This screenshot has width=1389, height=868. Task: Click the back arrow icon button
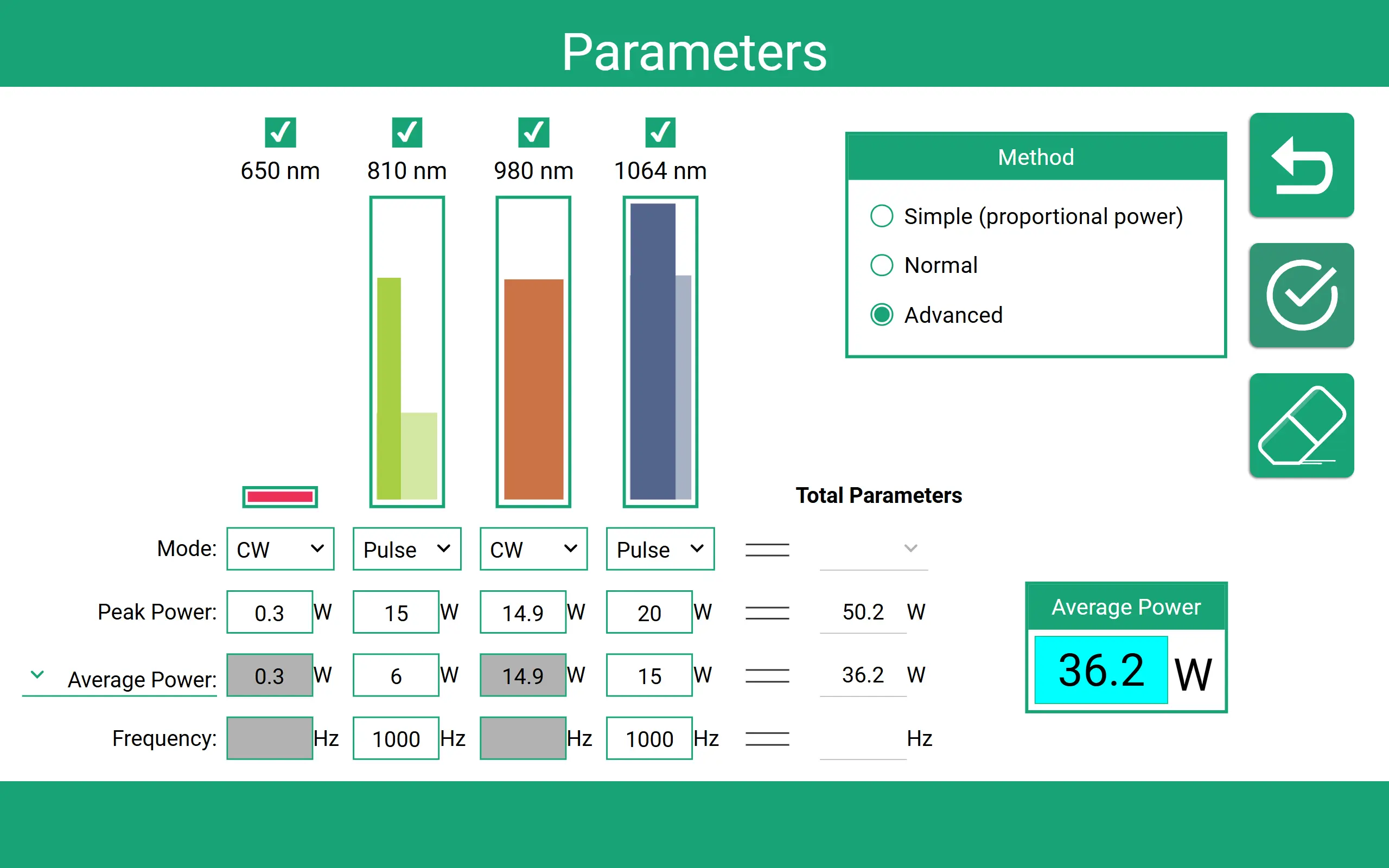coord(1301,165)
